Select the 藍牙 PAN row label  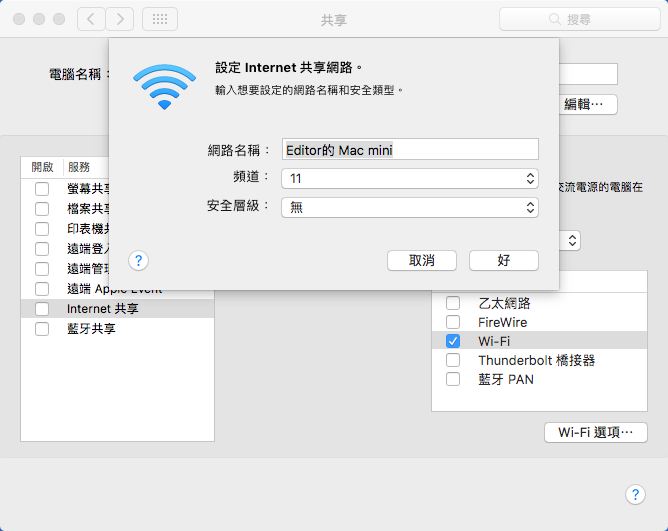tap(506, 380)
